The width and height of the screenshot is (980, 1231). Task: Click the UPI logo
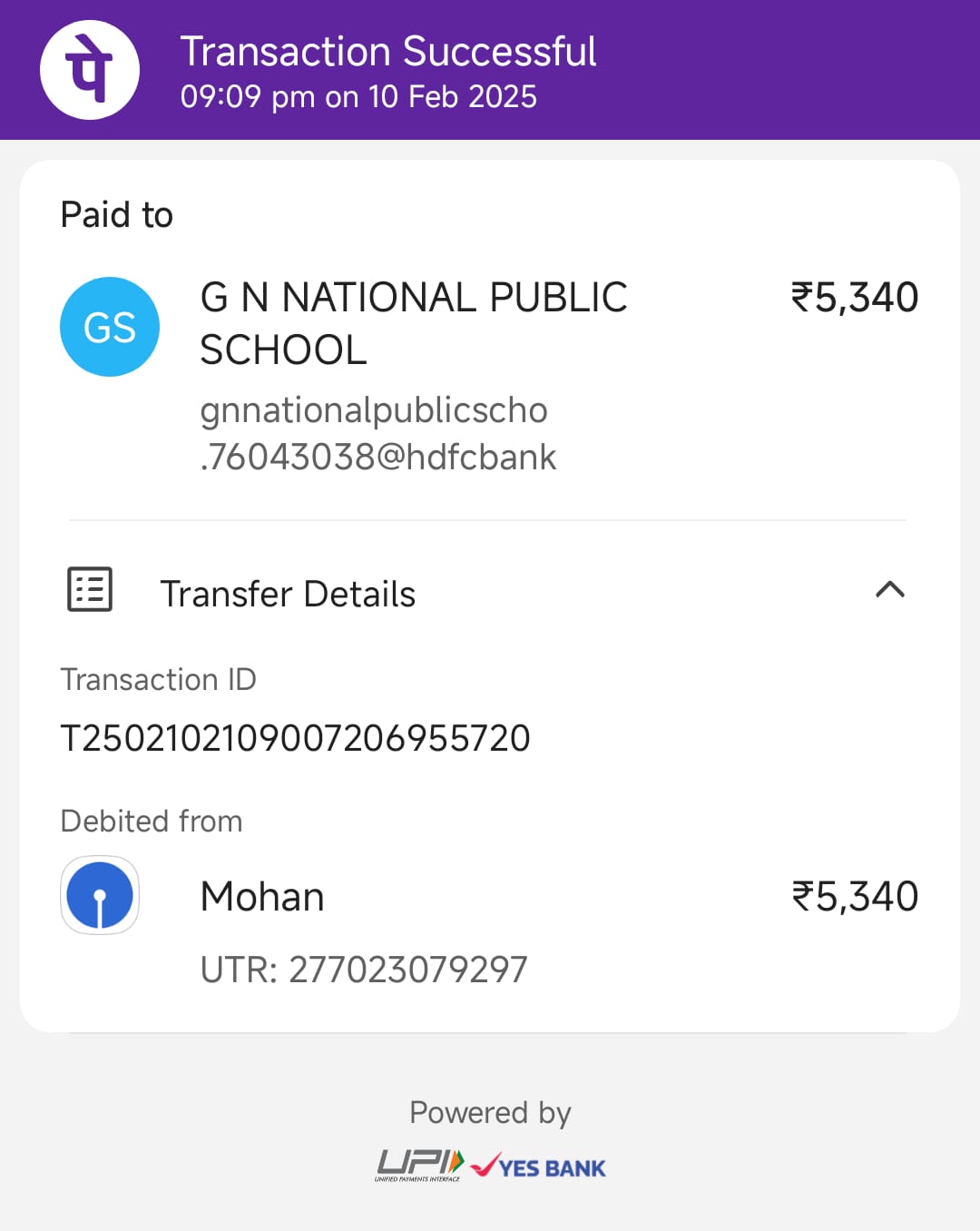[x=419, y=1165]
